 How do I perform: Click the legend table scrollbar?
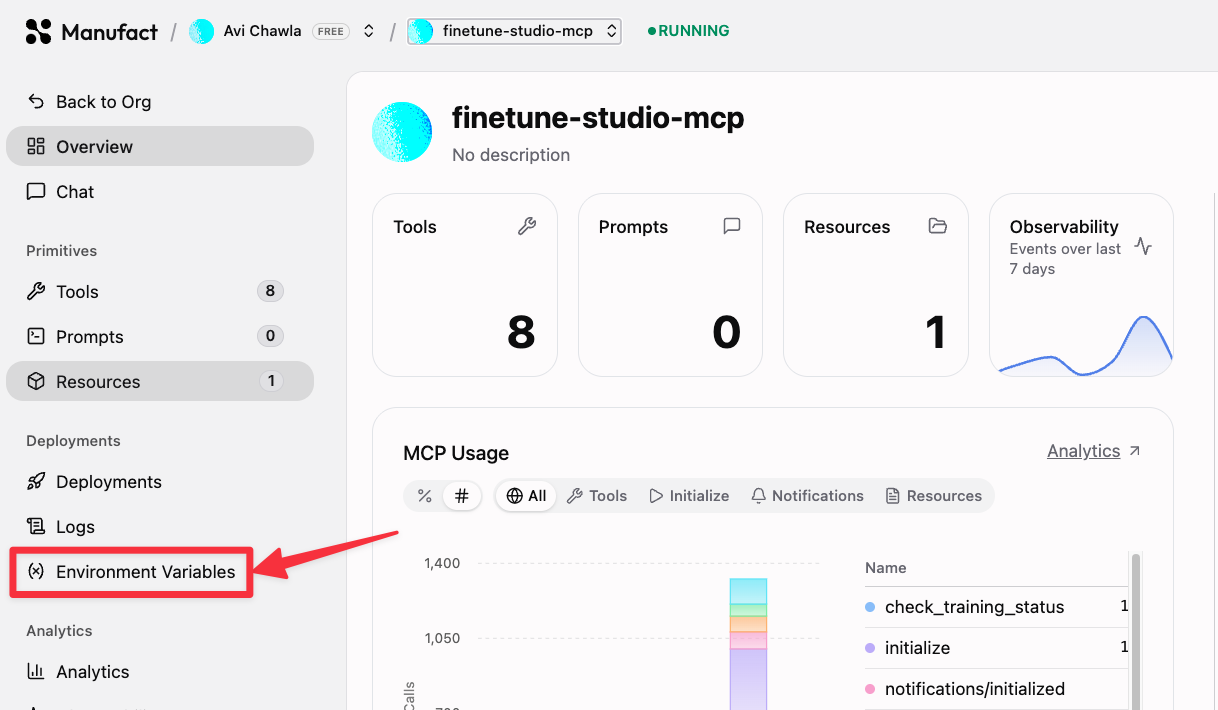pos(1136,630)
